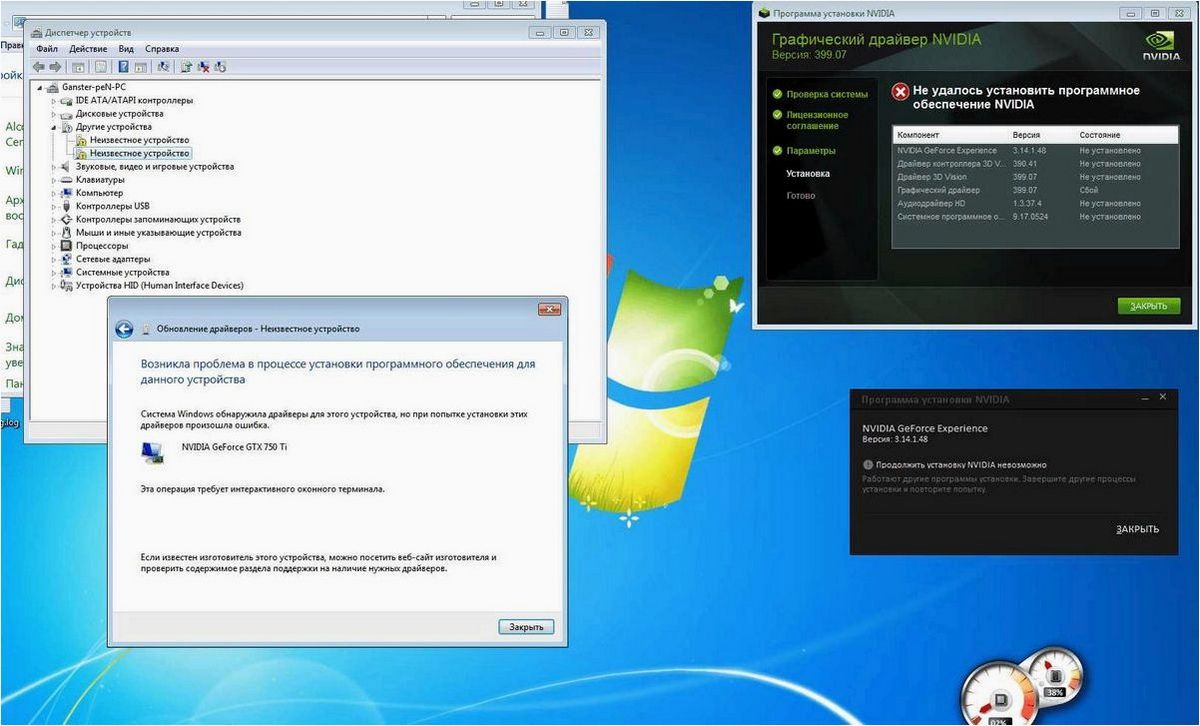Click Закрыть button in driver update dialog
The height and width of the screenshot is (726, 1200).
(526, 627)
